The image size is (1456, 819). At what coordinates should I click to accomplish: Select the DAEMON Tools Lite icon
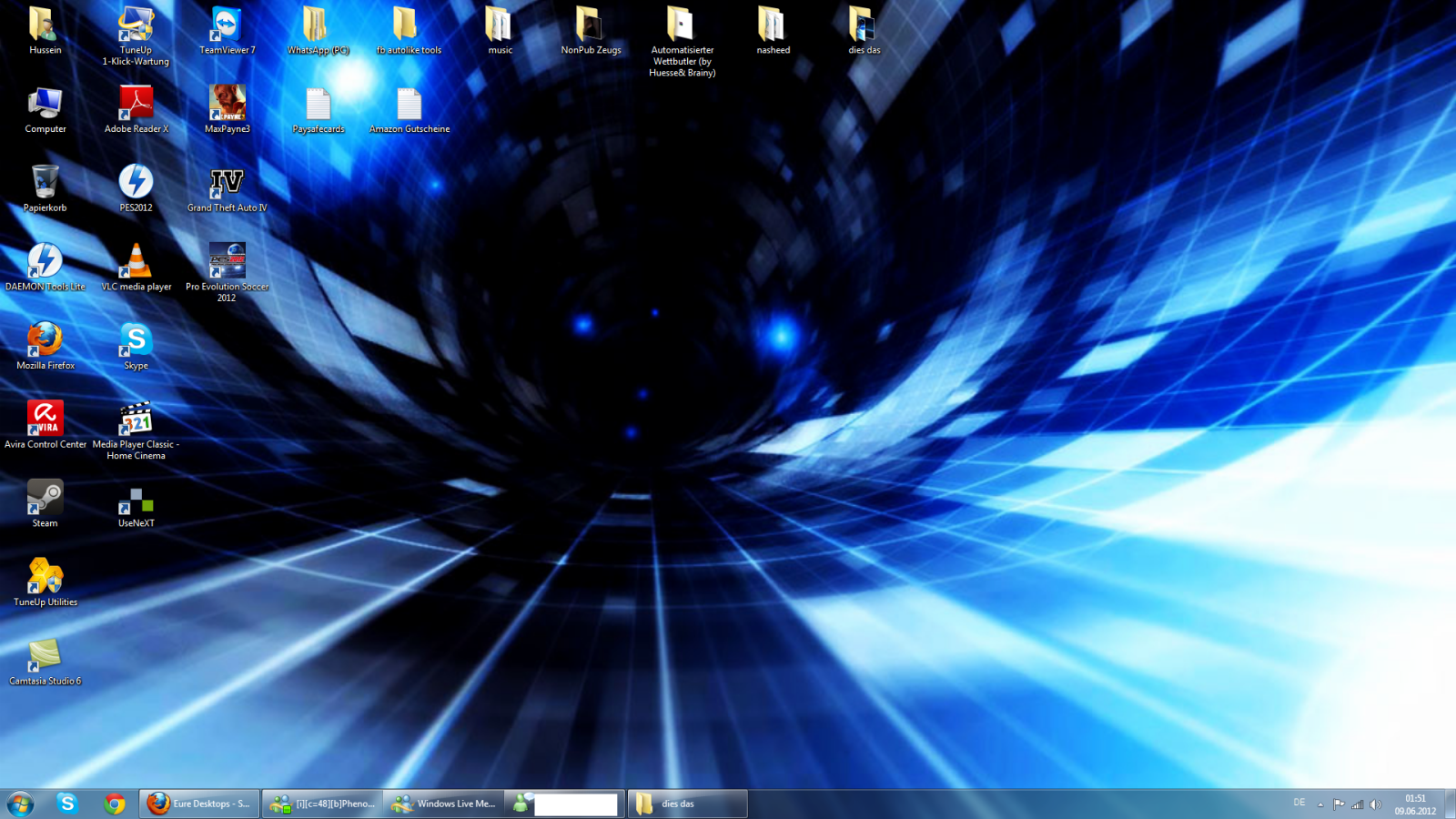tap(45, 262)
